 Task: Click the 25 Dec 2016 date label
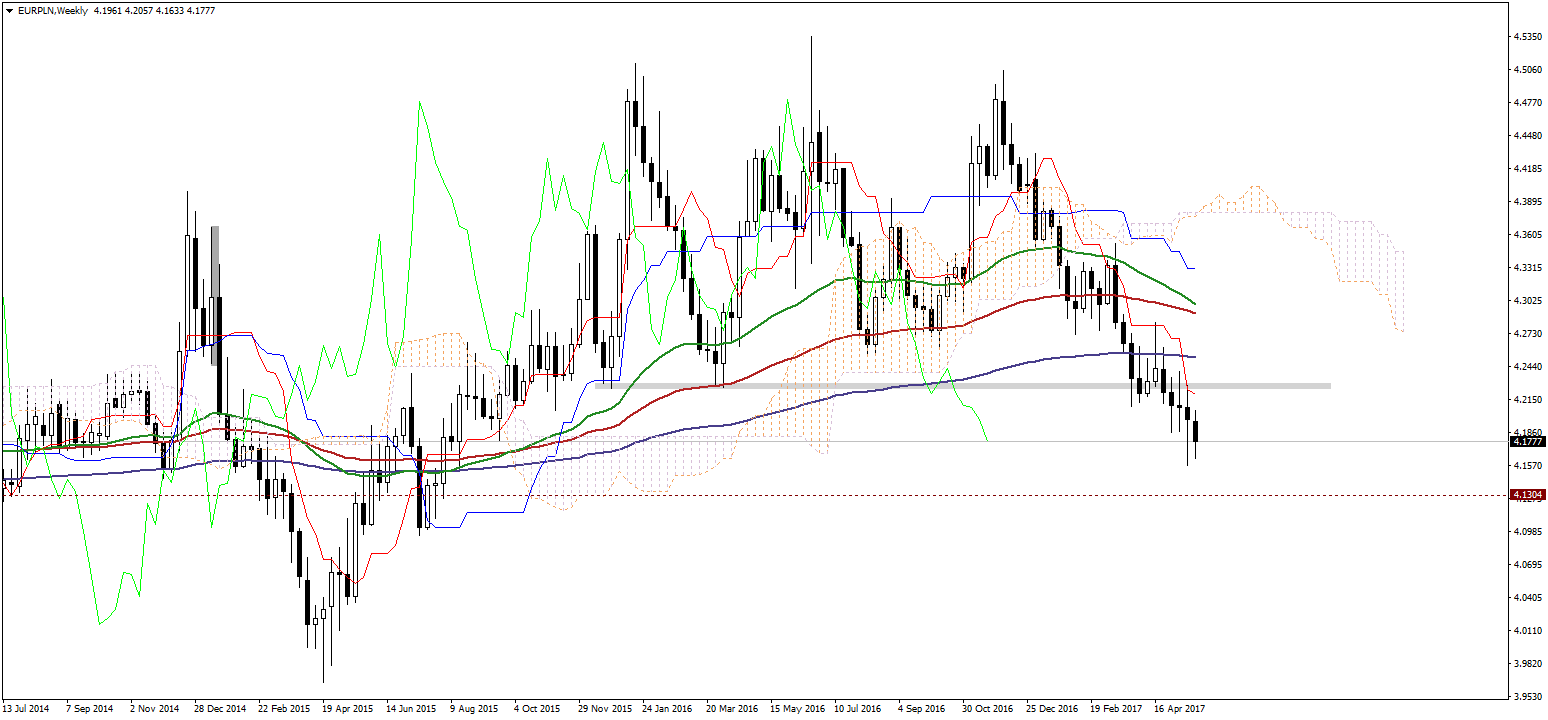[1052, 708]
